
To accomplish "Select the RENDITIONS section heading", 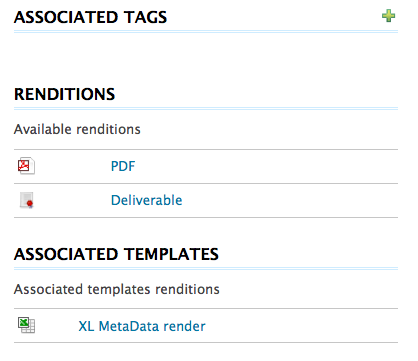I will pyautogui.click(x=64, y=94).
